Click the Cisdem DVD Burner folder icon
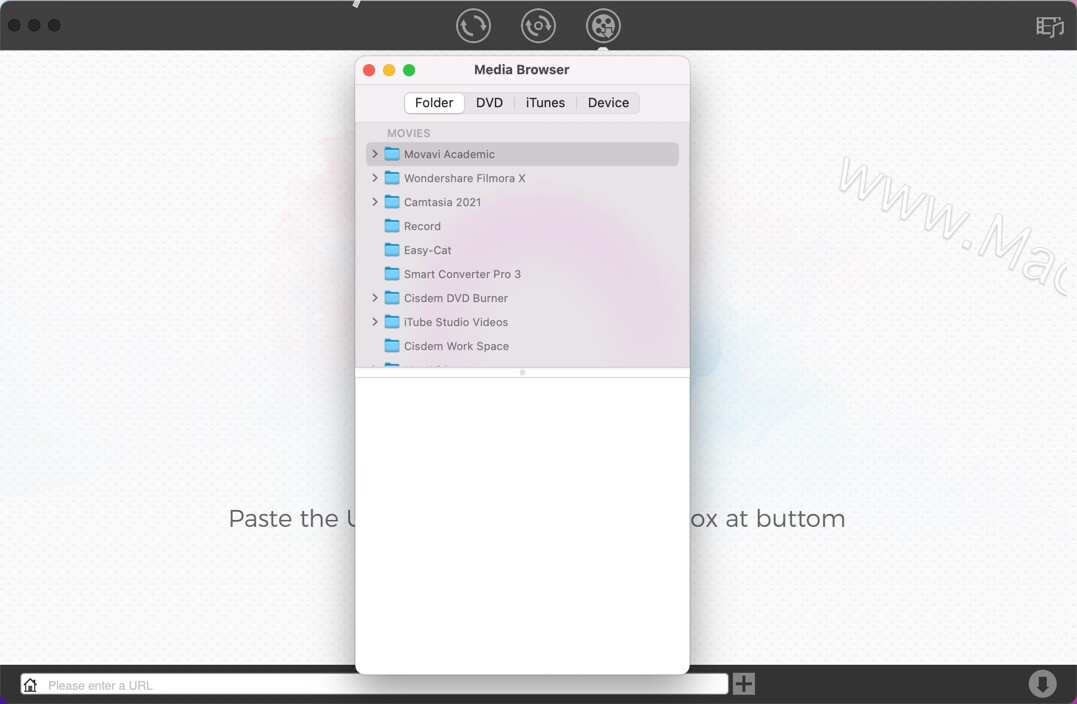 [392, 298]
